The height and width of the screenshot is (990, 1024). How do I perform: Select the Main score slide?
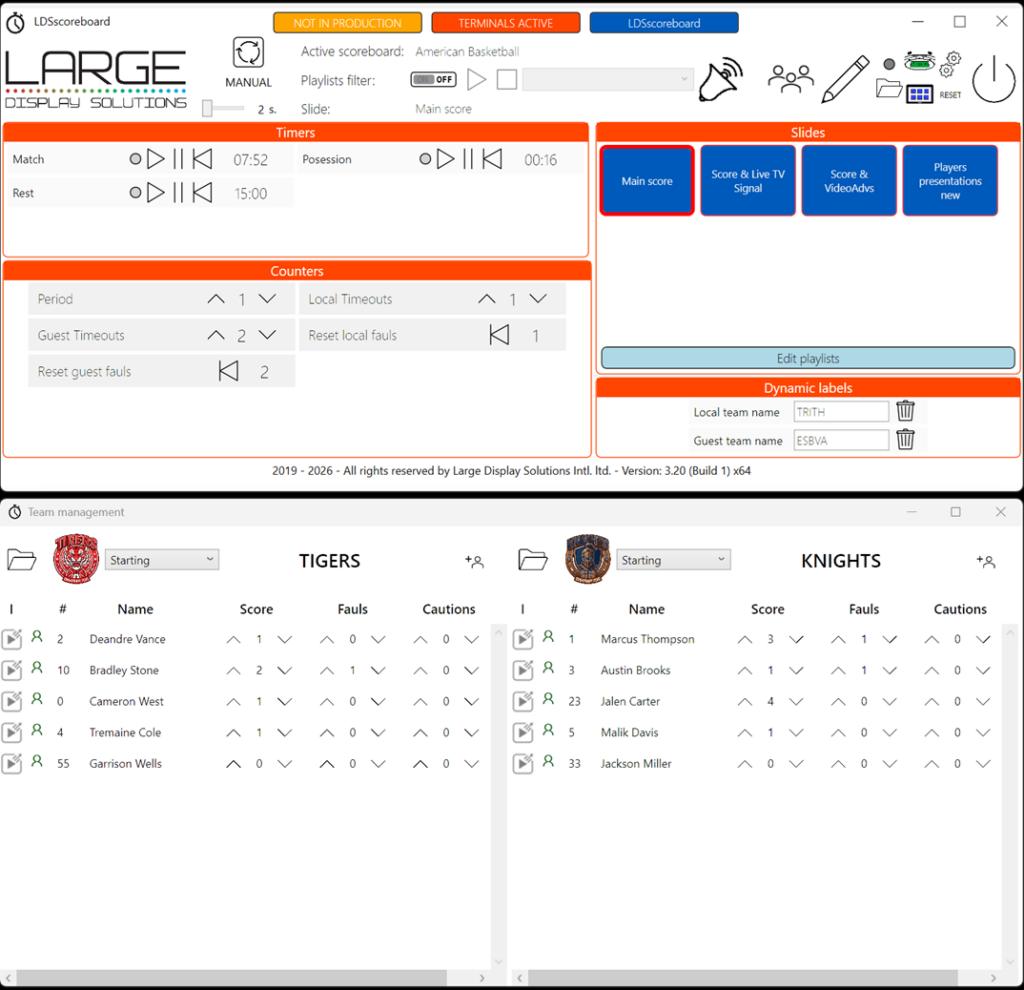pyautogui.click(x=647, y=181)
